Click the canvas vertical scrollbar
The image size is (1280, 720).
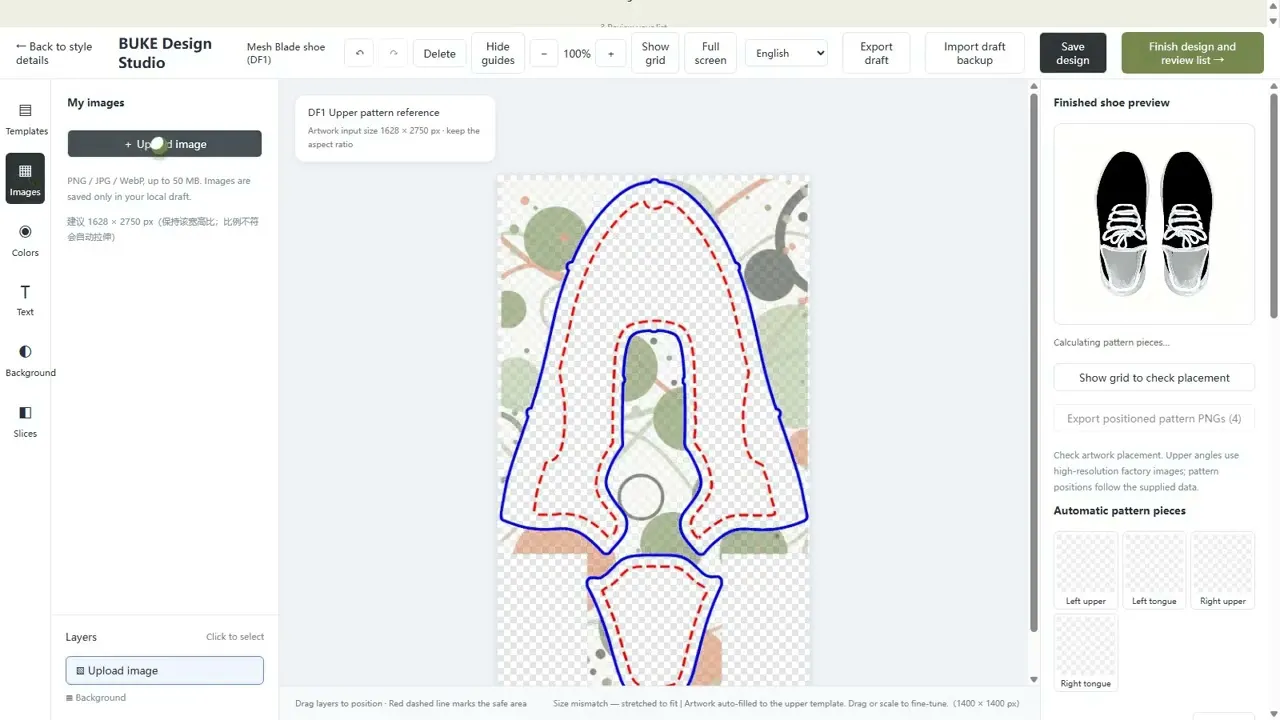coord(1034,360)
